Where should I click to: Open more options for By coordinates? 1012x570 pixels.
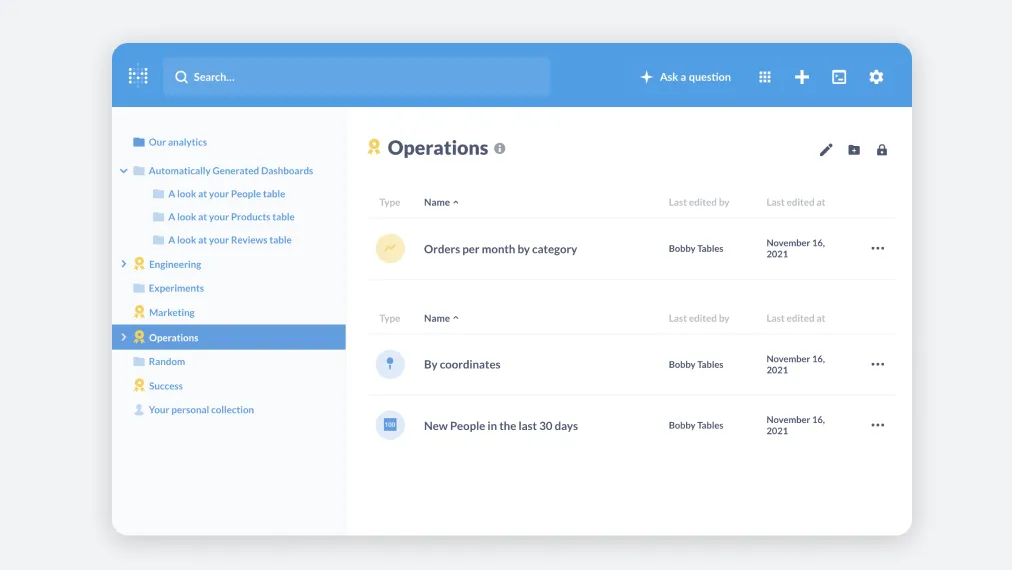tap(877, 364)
